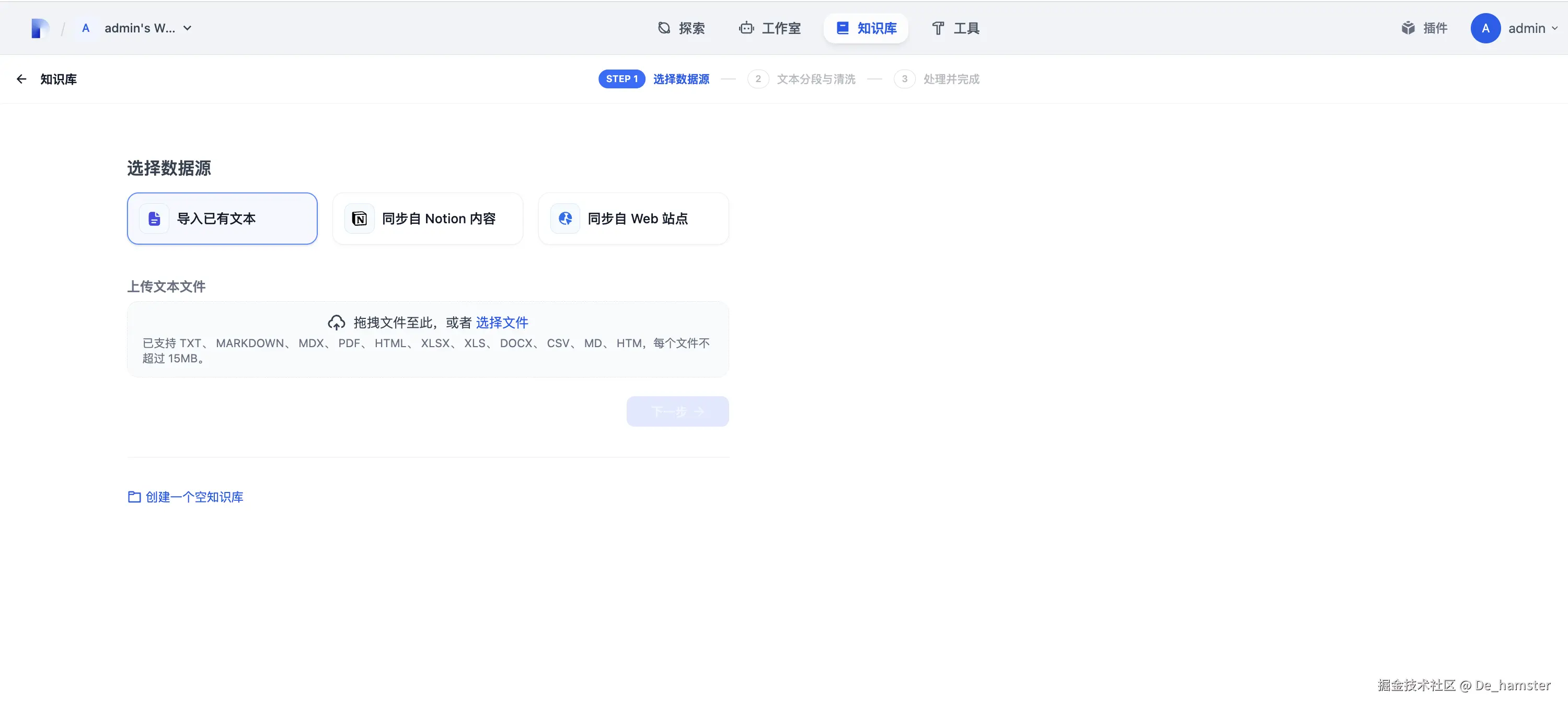Screen dimensions: 1568x710
Task: Click the Notion logo icon
Action: (x=359, y=219)
